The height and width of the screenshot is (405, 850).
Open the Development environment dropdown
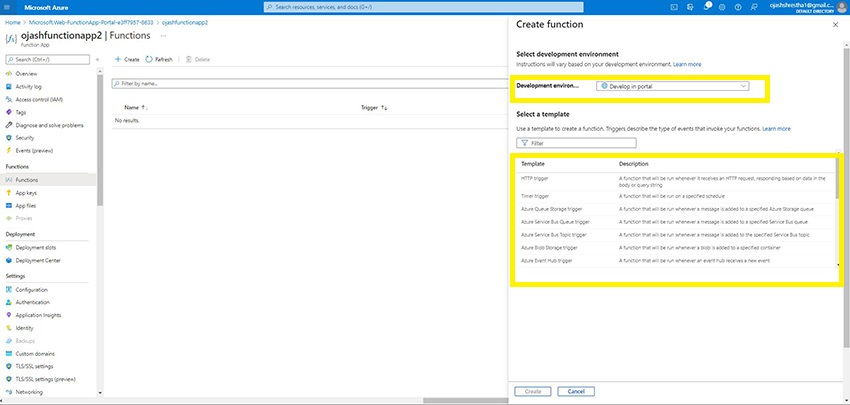(673, 86)
